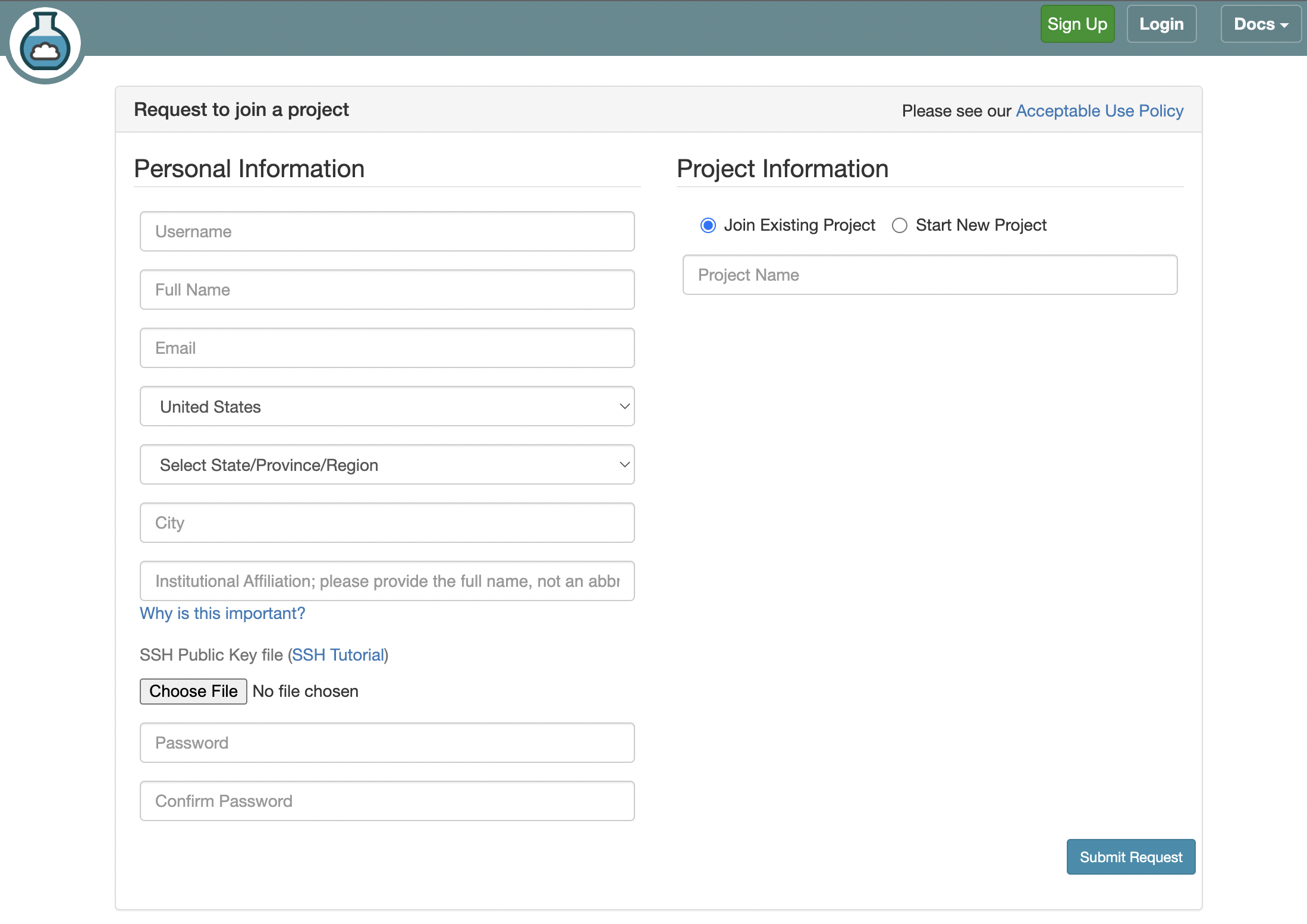Click the Confirm Password field

[x=387, y=801]
